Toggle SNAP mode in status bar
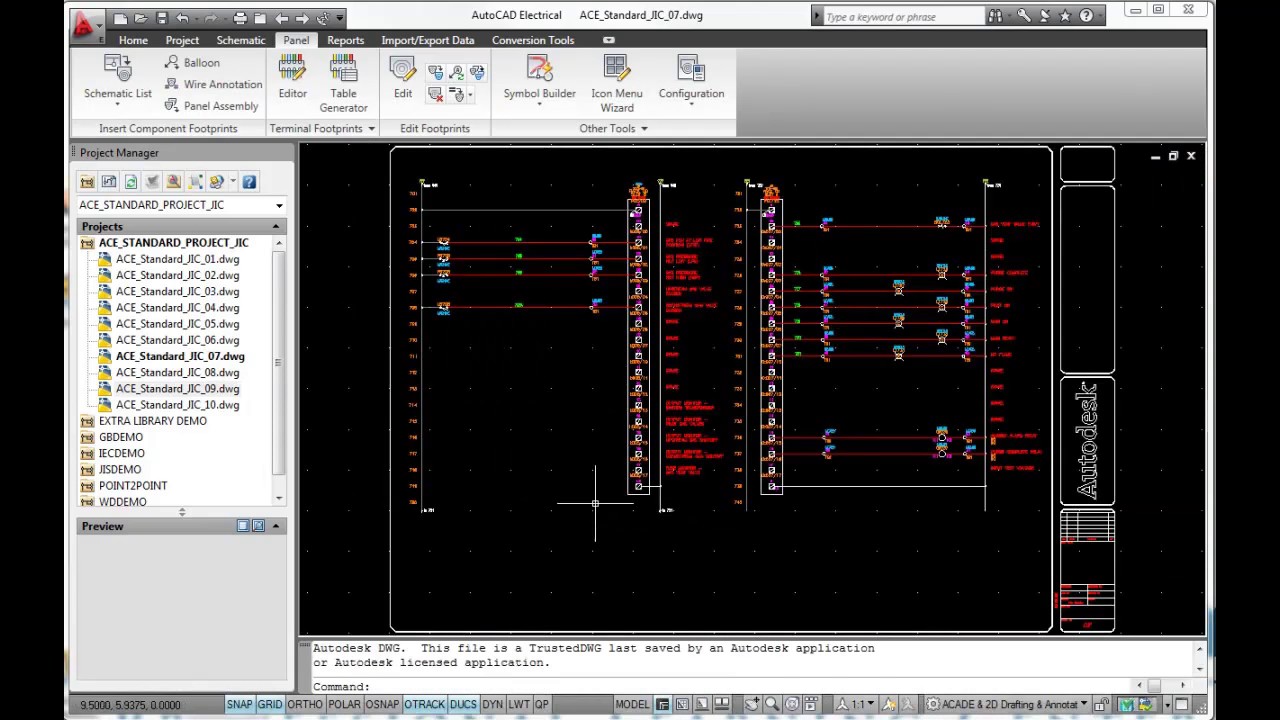1280x720 pixels. [x=239, y=705]
